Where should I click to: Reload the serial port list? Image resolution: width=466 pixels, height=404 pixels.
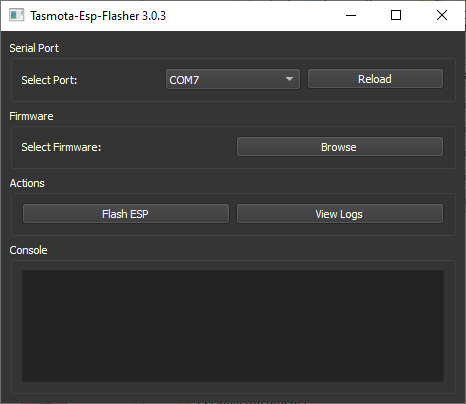coord(375,79)
